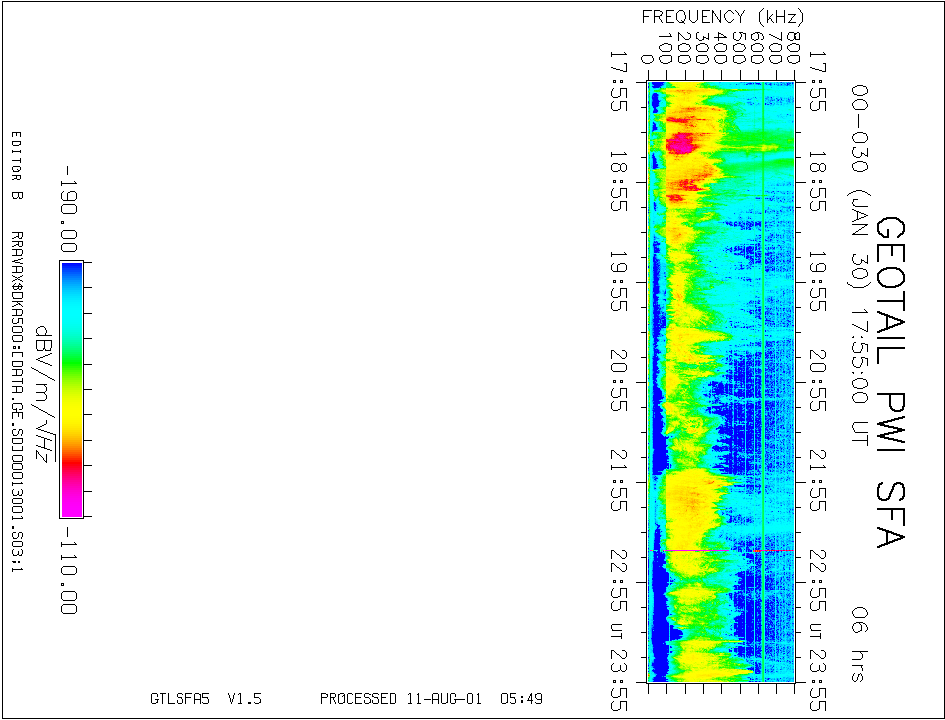Click the FREQUENCY (kHz) axis label
The width and height of the screenshot is (945, 720).
(722, 16)
